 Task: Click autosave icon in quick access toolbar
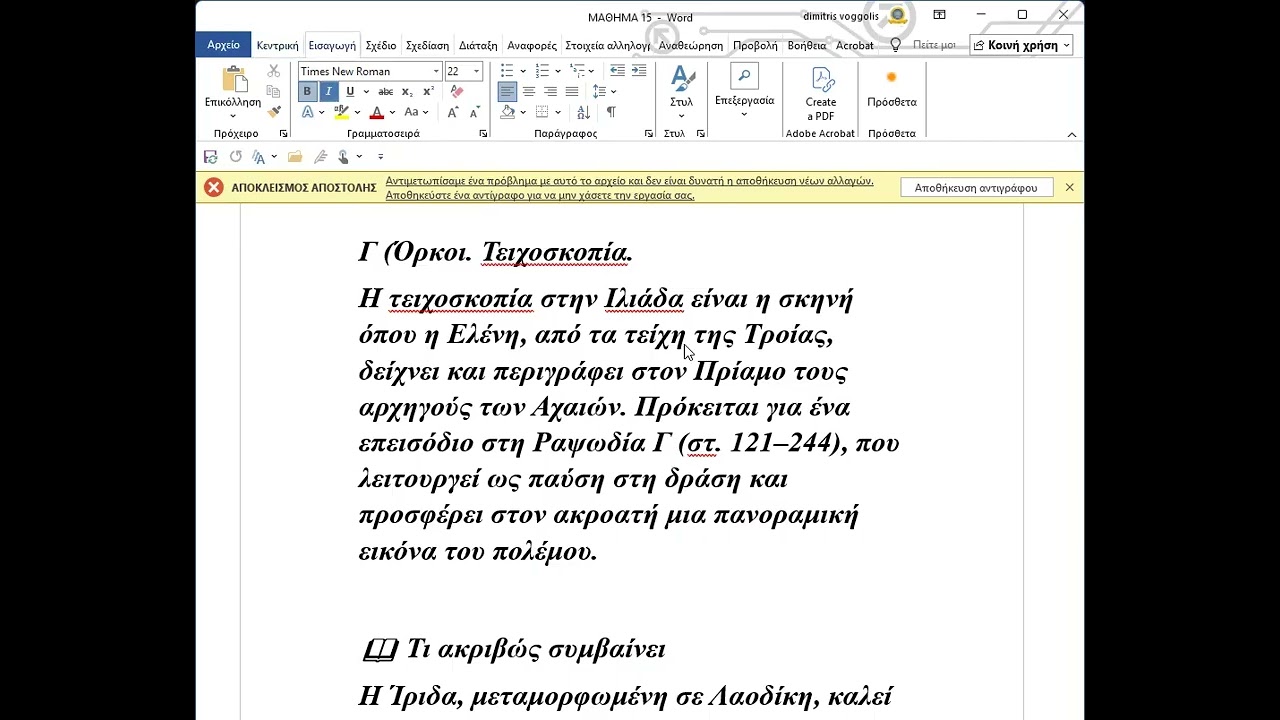coord(210,157)
